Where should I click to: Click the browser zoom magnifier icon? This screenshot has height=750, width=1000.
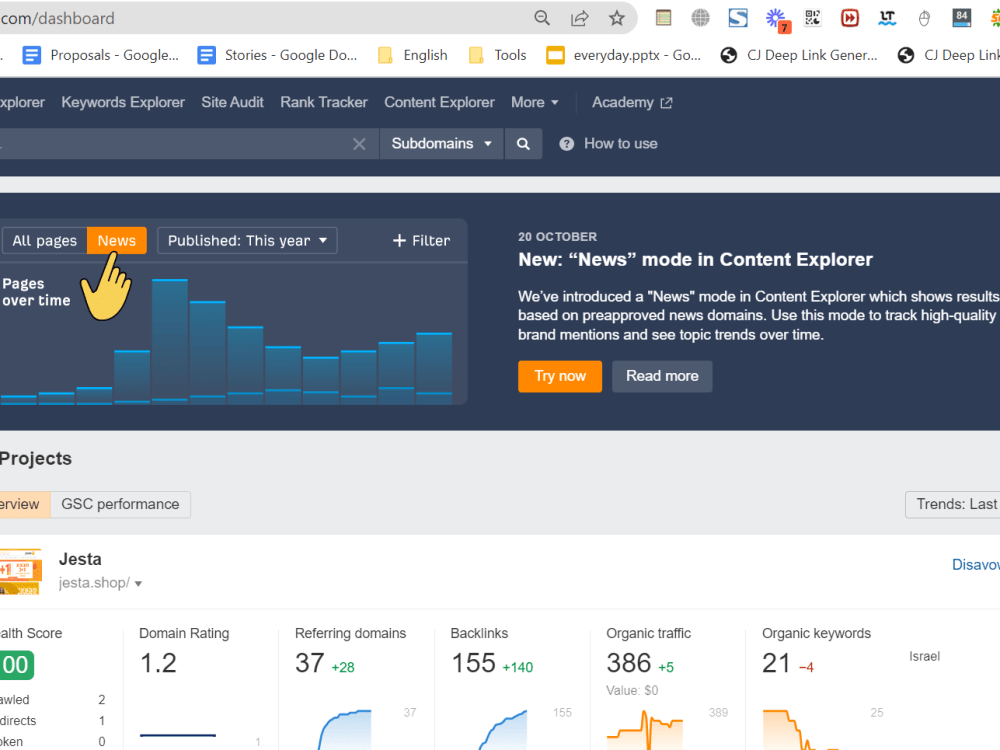(x=541, y=18)
